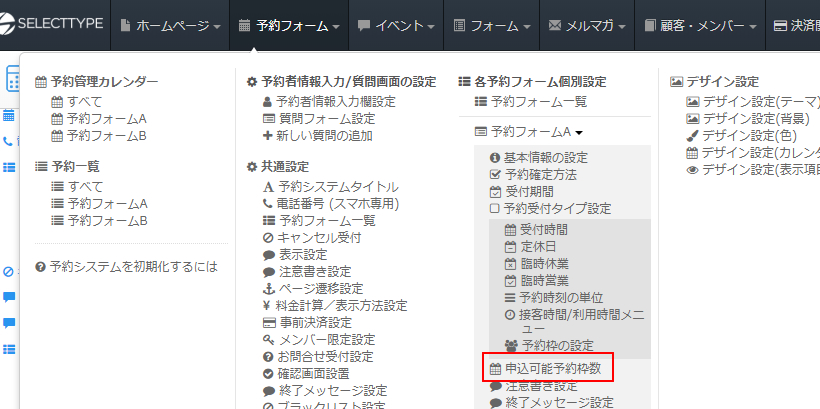This screenshot has width=820, height=409.
Task: Open 臨時営業 setting
Action: [x=537, y=280]
